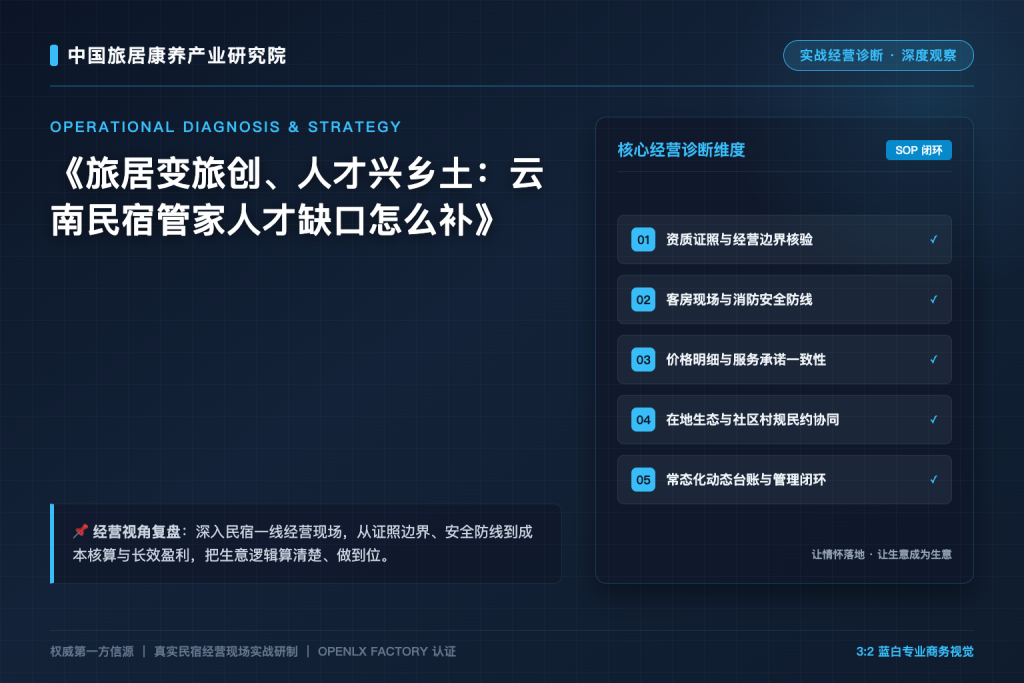This screenshot has width=1024, height=683.
Task: Click the 05 number badge
Action: coord(643,480)
